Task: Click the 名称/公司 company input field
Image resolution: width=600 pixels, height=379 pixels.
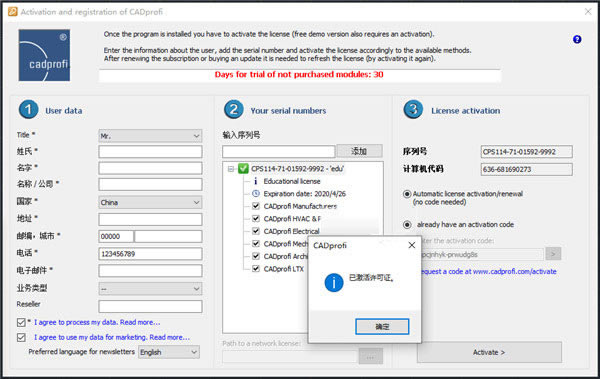Action: [150, 185]
